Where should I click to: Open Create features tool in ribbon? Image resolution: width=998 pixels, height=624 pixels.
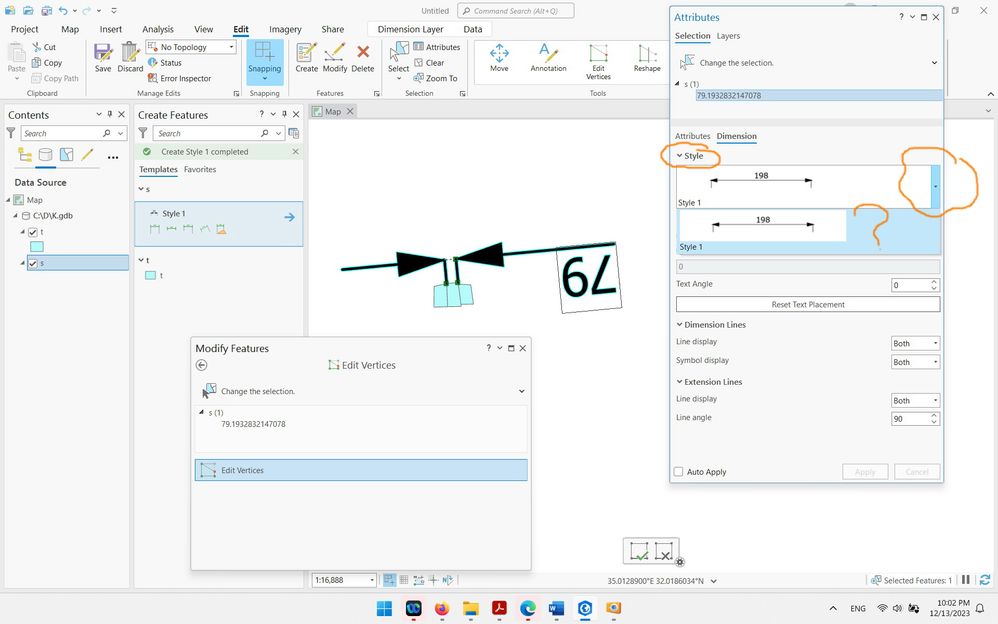(306, 57)
